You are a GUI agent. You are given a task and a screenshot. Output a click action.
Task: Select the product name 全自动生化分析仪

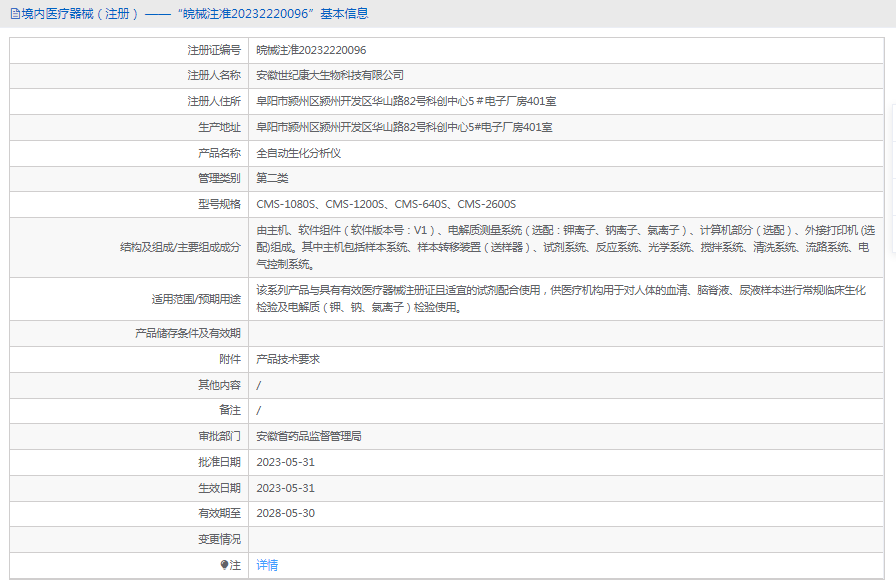[x=298, y=153]
